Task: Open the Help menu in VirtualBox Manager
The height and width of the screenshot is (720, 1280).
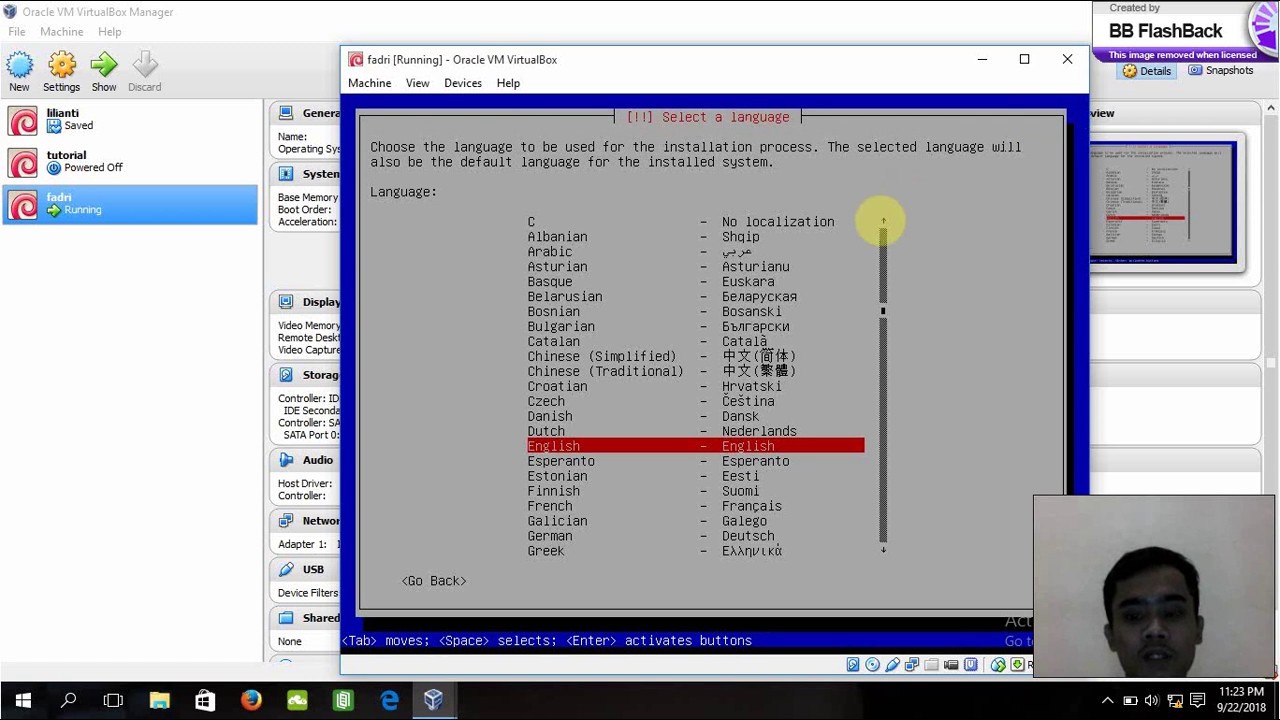Action: pos(110,32)
